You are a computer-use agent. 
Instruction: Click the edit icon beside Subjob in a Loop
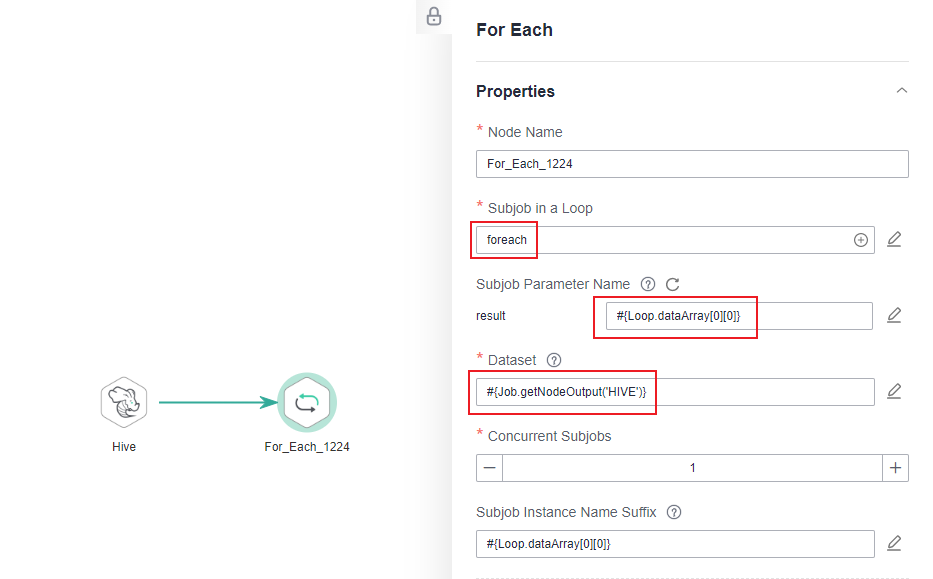(x=894, y=240)
